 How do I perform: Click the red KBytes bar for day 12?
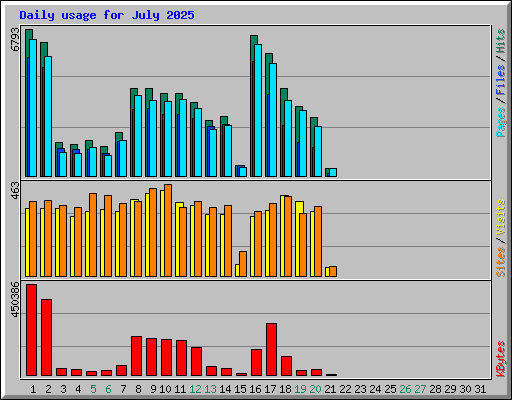point(197,362)
